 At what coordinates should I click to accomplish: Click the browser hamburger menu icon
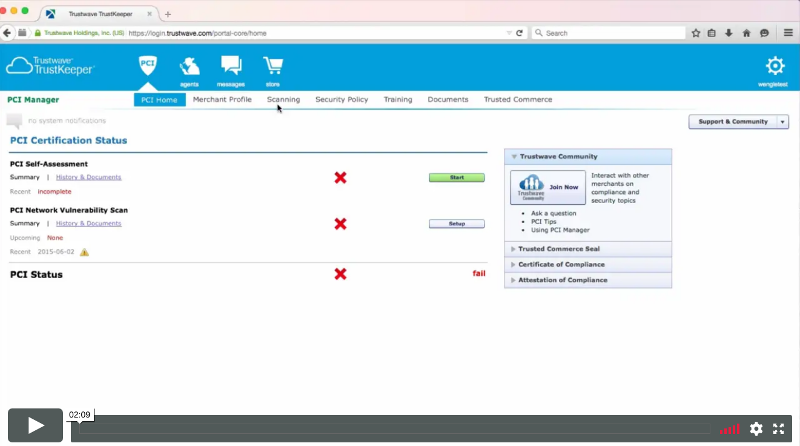click(x=783, y=32)
